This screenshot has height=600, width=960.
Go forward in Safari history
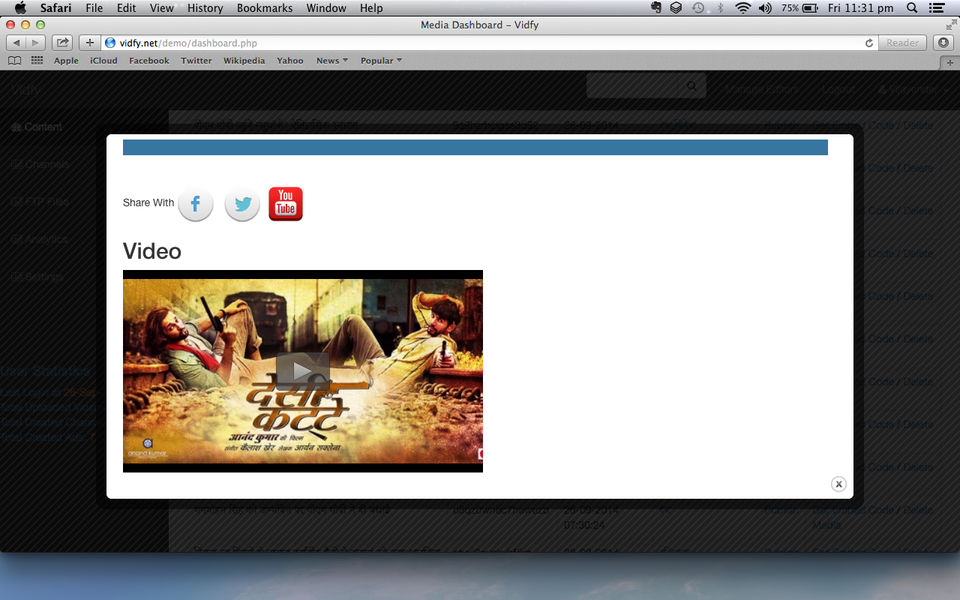[36, 43]
